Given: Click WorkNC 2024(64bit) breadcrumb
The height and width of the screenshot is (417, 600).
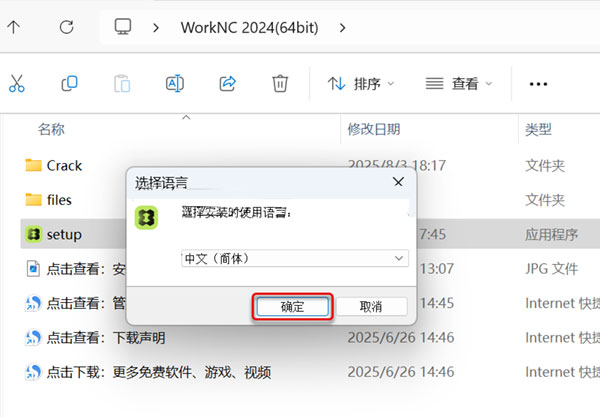Looking at the screenshot, I should pos(249,28).
